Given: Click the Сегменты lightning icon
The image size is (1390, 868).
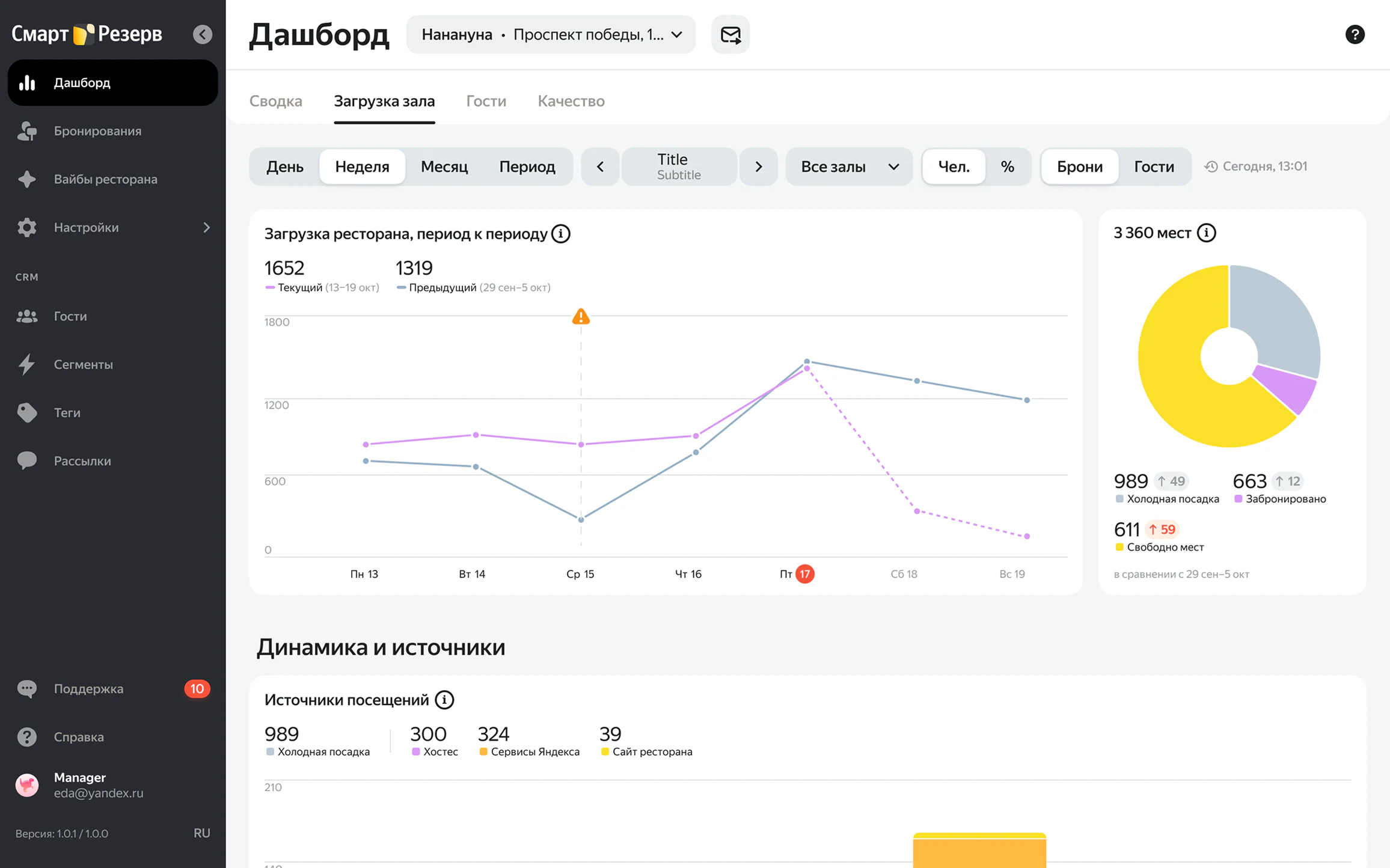Looking at the screenshot, I should tap(27, 364).
